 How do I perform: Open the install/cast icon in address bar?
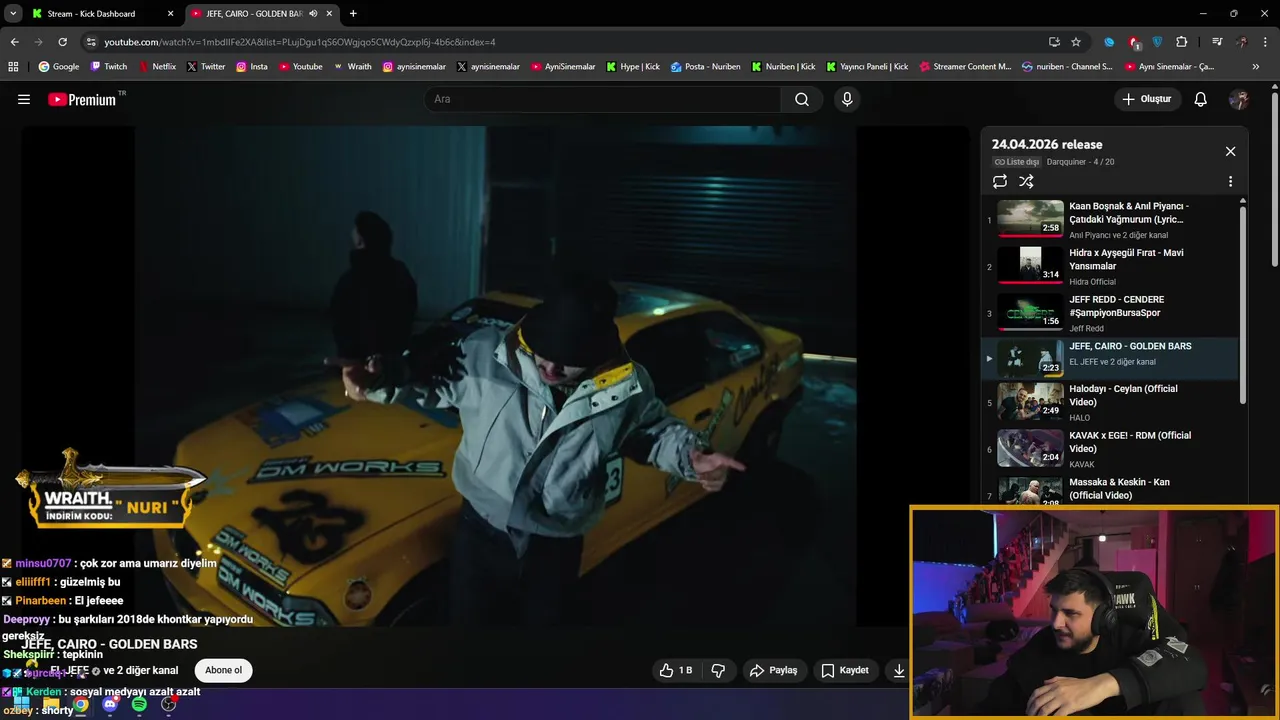coord(1054,42)
